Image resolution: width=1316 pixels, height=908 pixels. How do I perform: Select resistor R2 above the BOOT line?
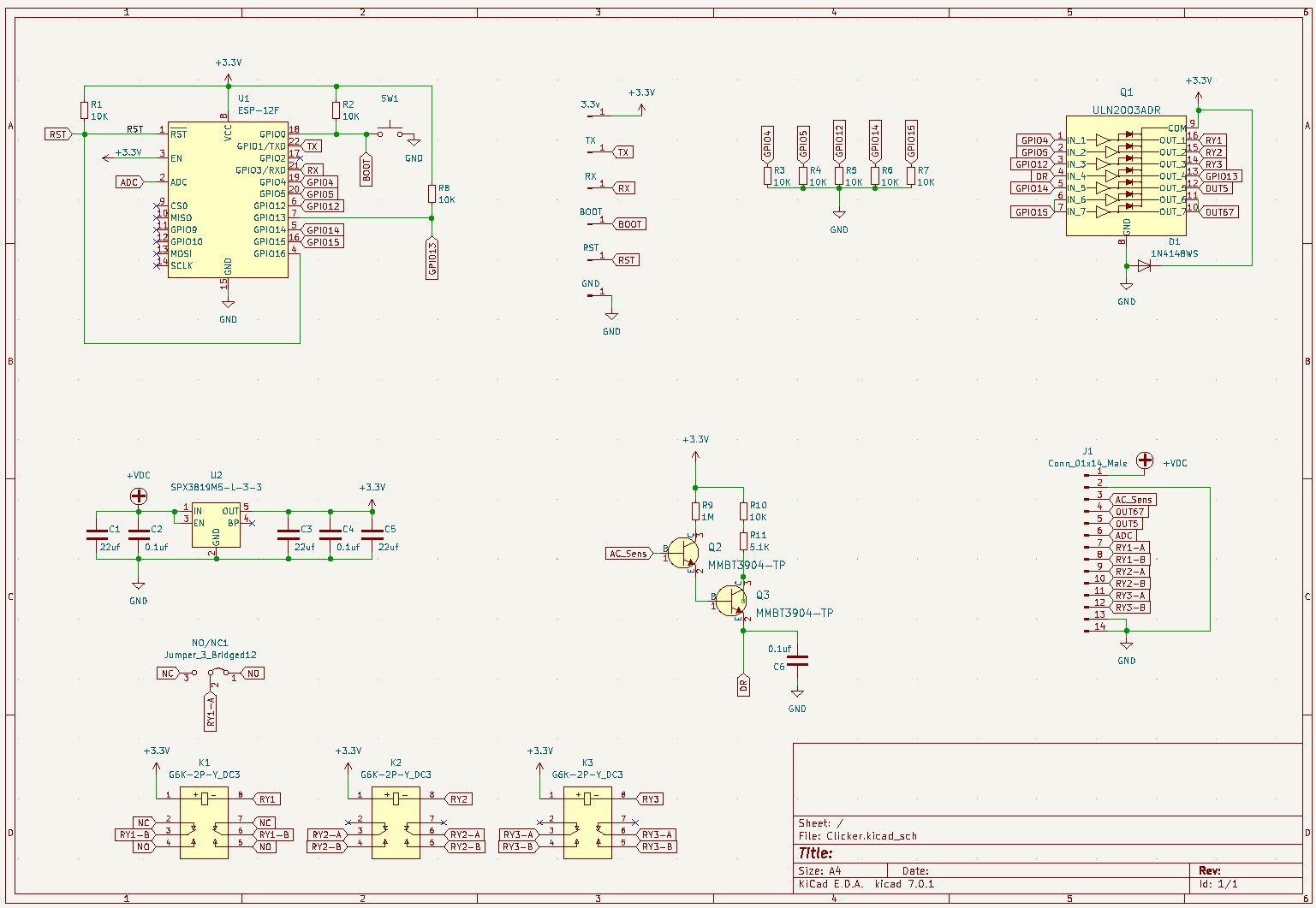336,110
